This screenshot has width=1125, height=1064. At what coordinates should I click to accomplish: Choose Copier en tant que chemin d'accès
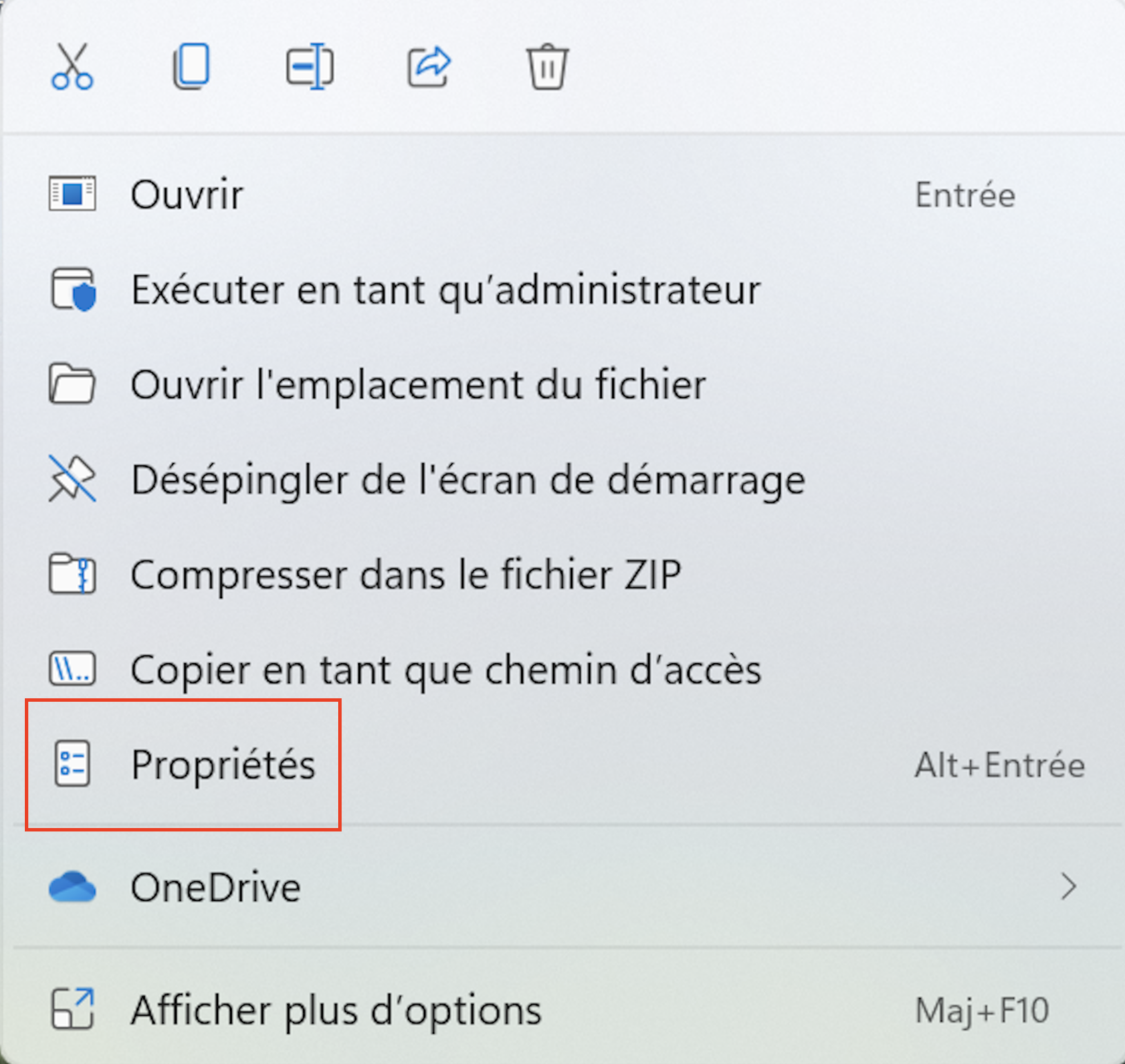tap(446, 669)
